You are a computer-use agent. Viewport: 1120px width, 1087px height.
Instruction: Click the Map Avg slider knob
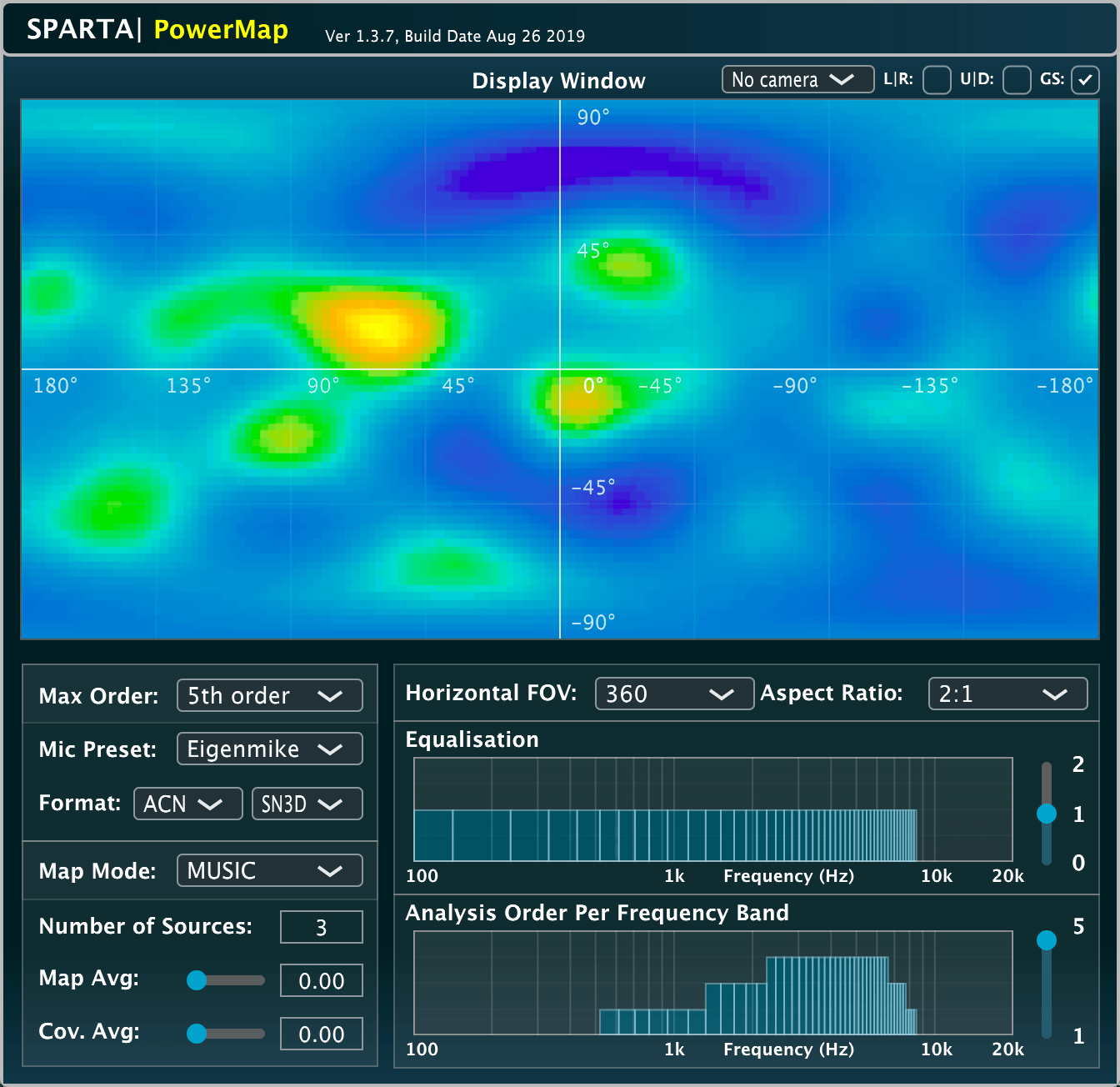[x=197, y=980]
